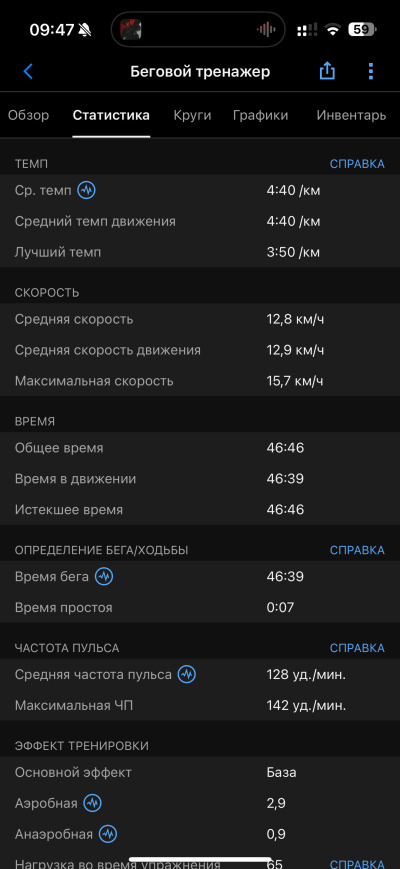Tap the Dynamic Island now-playing thumbnail
The image size is (400, 869).
[131, 29]
